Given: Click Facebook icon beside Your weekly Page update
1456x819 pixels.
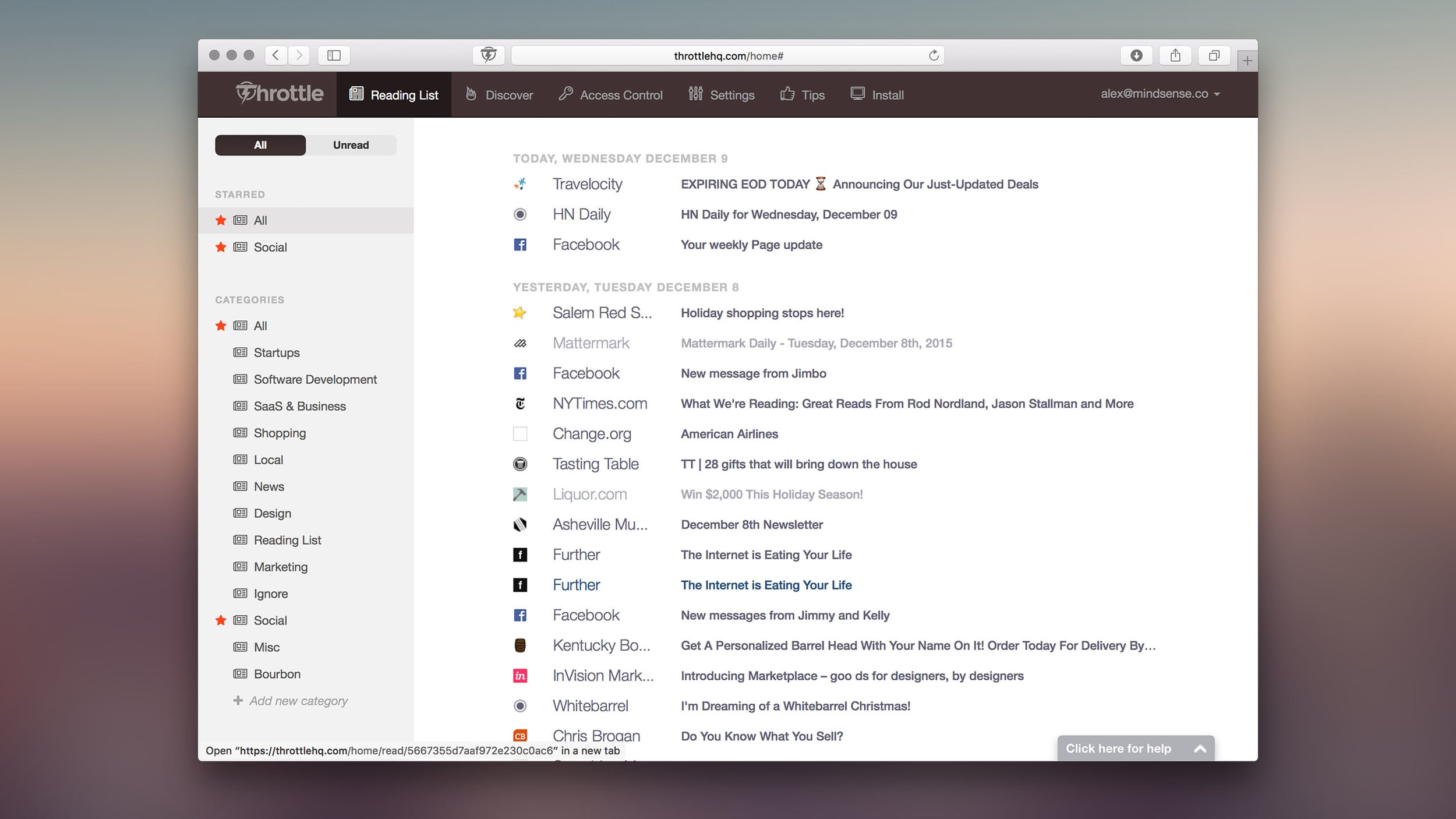Looking at the screenshot, I should click(x=520, y=245).
